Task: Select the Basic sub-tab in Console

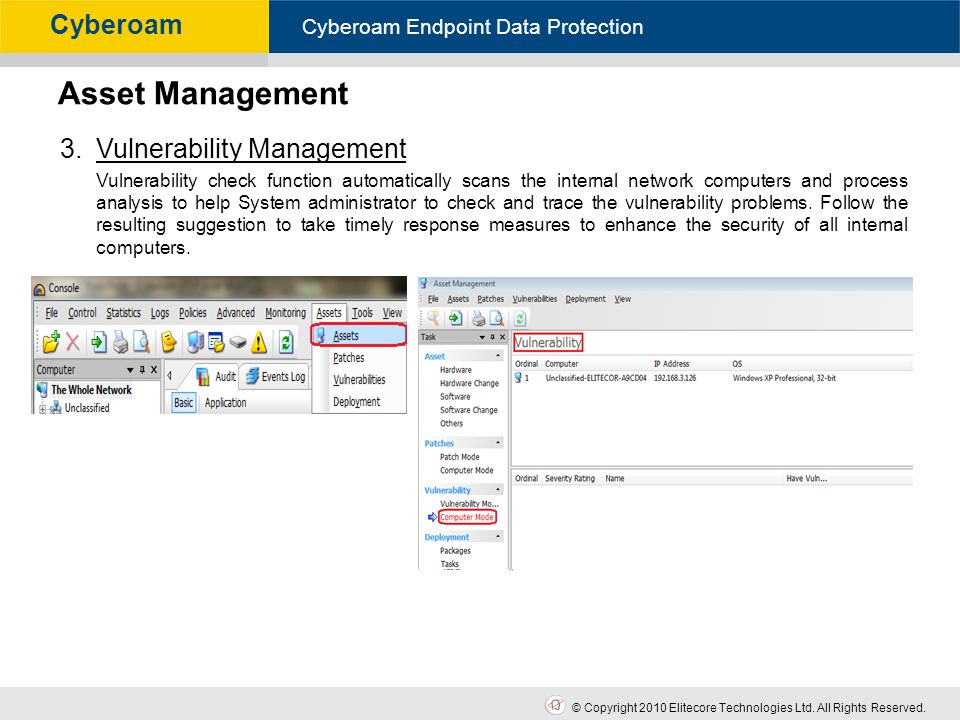Action: click(x=183, y=403)
